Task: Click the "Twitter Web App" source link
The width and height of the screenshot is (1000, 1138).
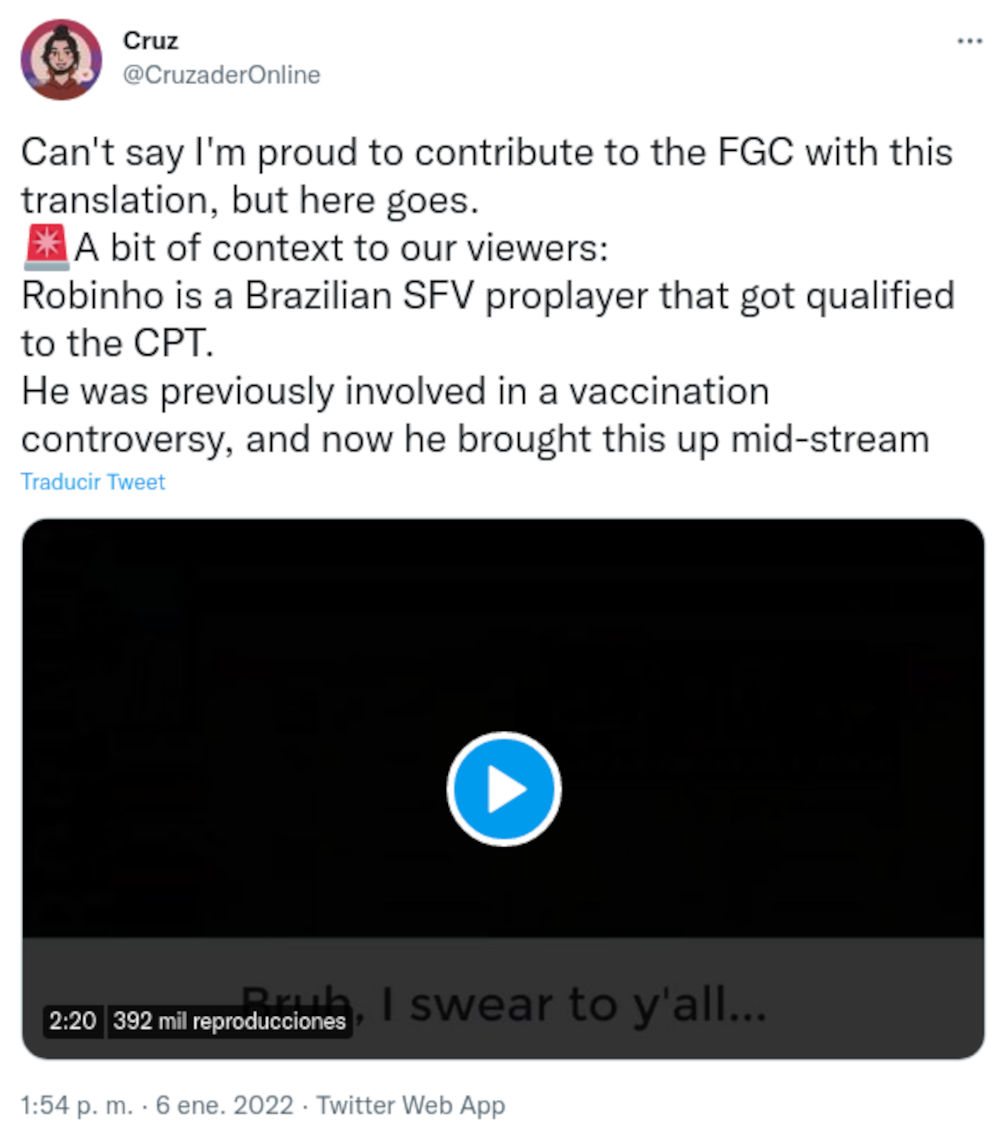Action: coord(410,1105)
